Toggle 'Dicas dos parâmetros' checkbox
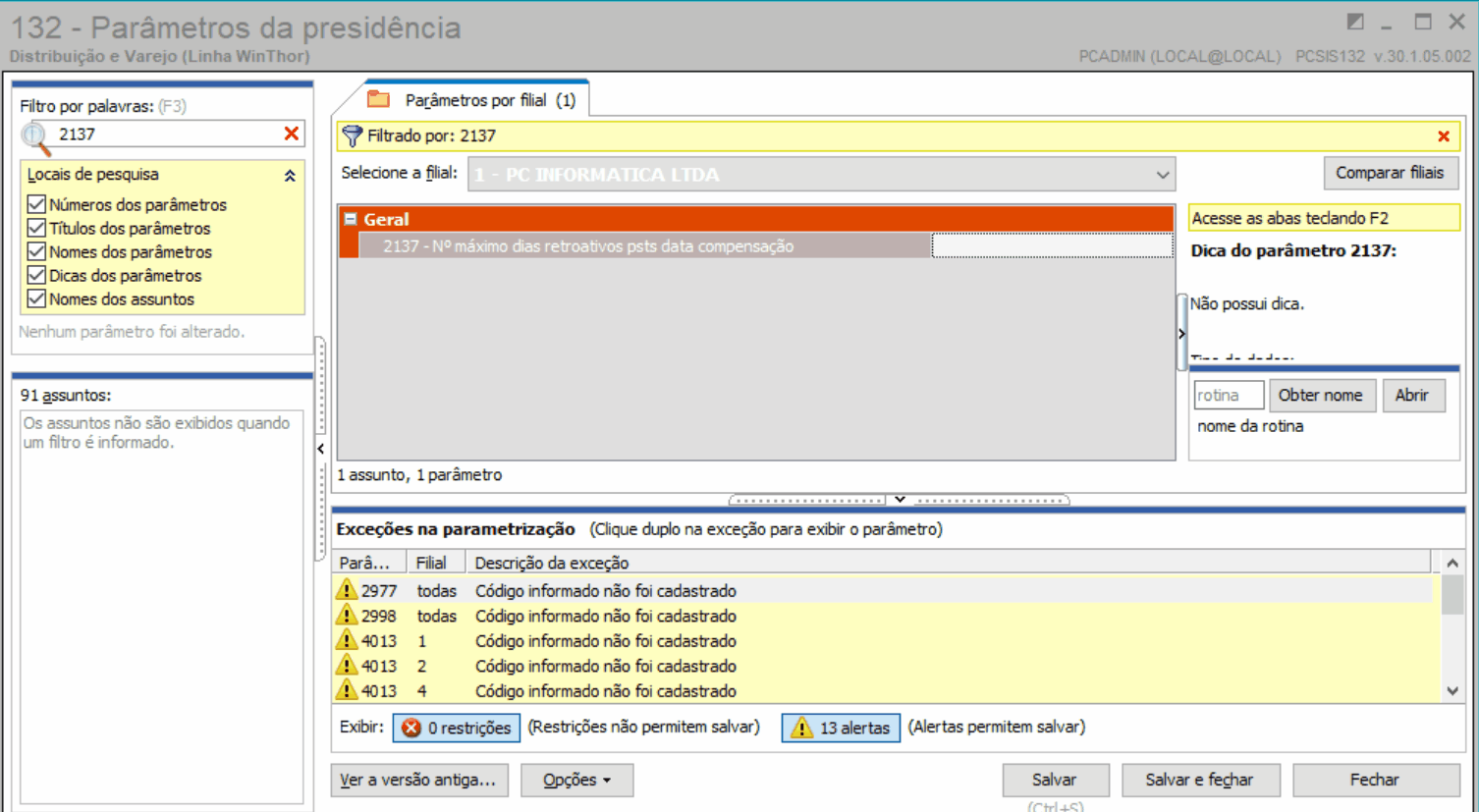 tap(36, 275)
